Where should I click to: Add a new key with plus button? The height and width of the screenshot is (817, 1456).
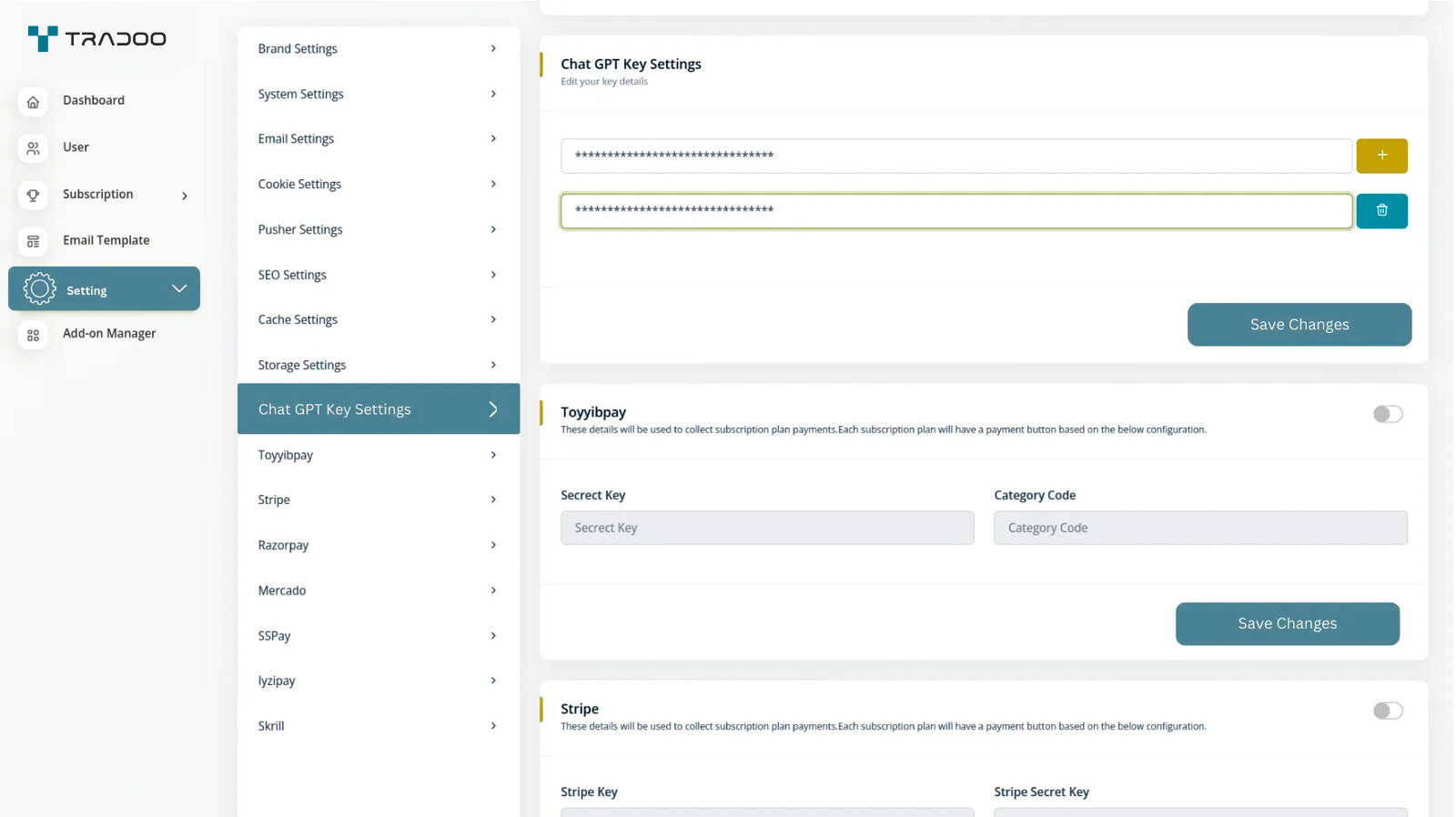point(1380,156)
